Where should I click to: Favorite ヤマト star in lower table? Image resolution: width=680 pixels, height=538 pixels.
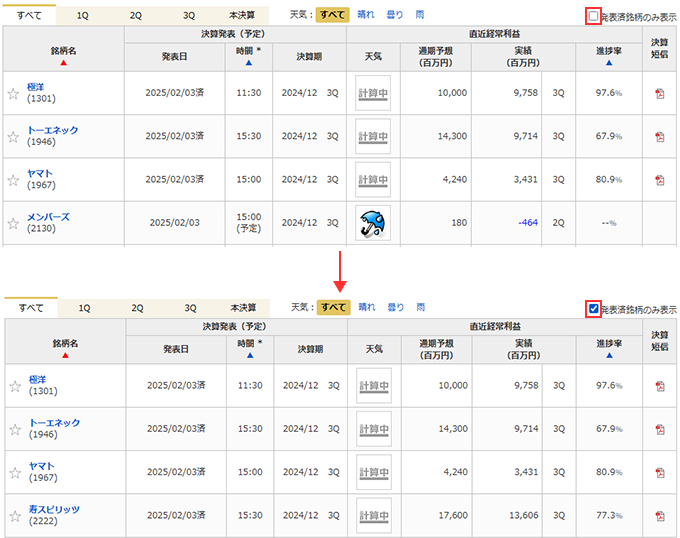[x=15, y=473]
